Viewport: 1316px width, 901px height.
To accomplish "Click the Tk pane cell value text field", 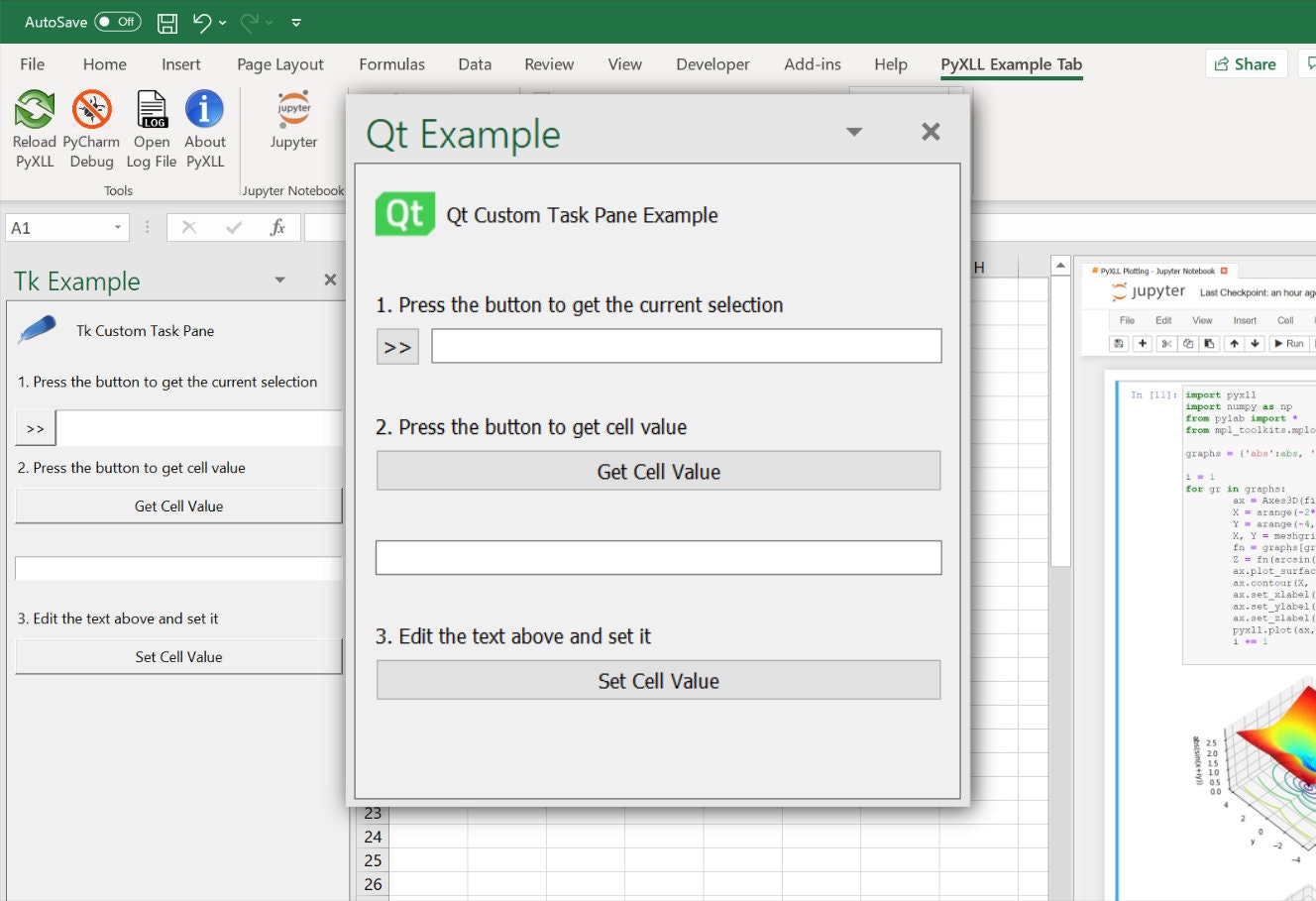I will point(178,569).
